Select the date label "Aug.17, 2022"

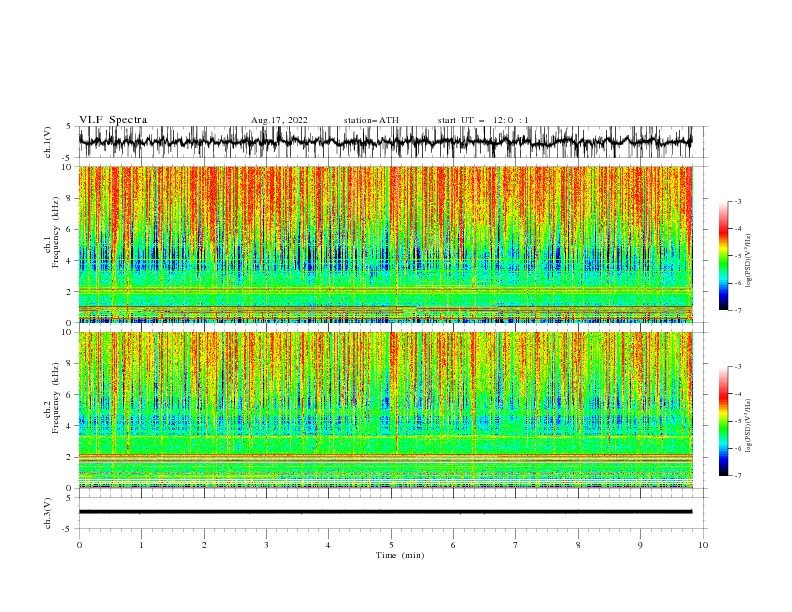pos(279,120)
